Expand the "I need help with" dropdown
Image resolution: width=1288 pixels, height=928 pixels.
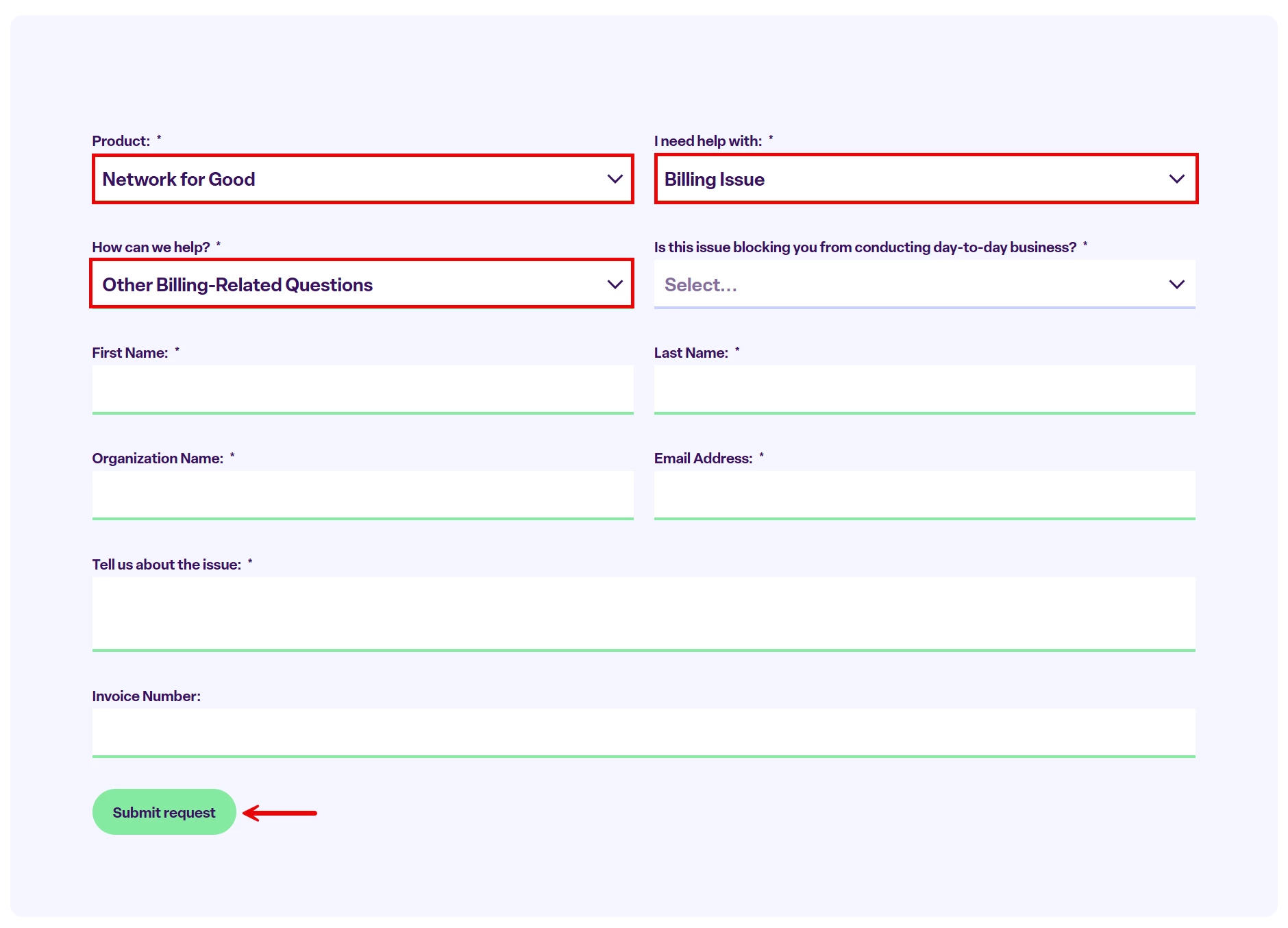(x=925, y=179)
